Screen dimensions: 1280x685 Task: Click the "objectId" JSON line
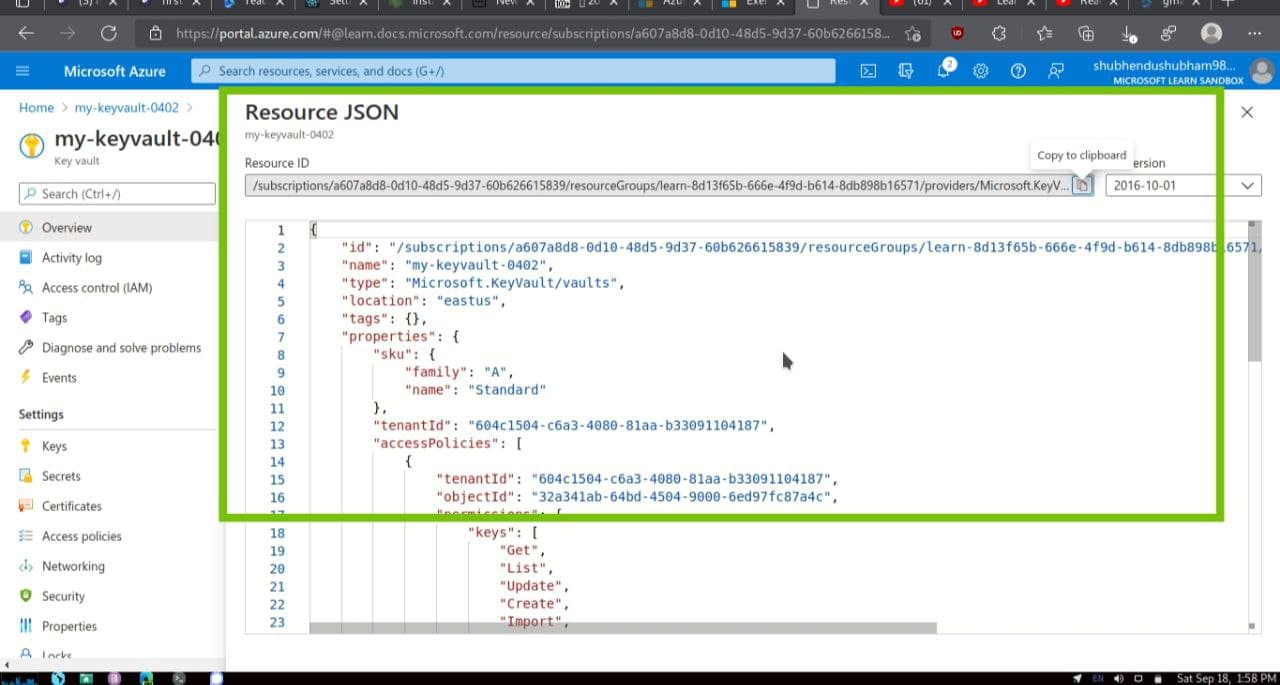coord(636,497)
